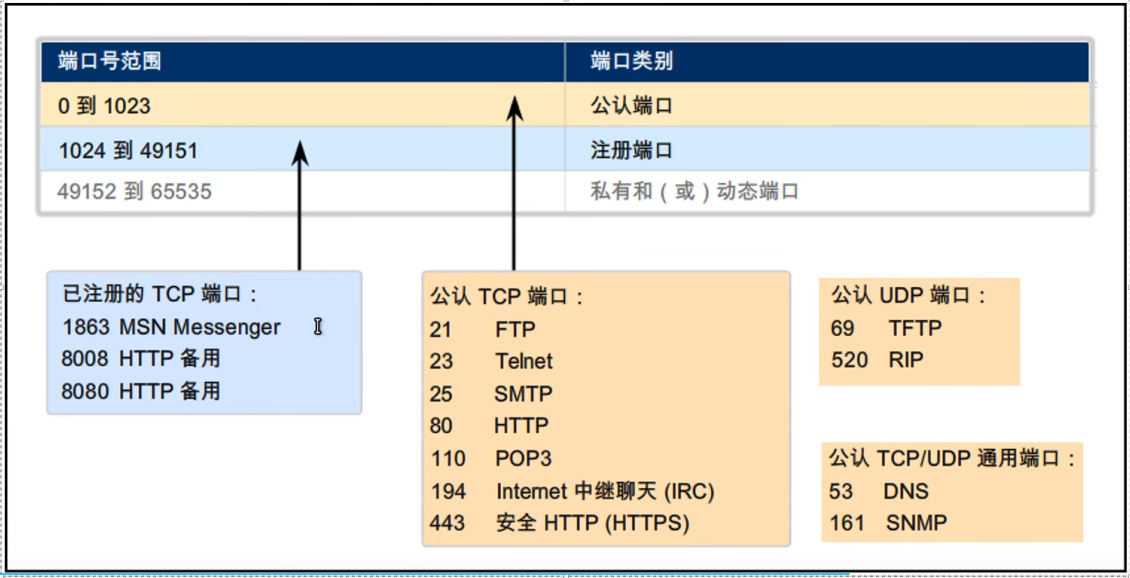The width and height of the screenshot is (1130, 578).
Task: Select the 端口类别 column header
Action: (632, 62)
